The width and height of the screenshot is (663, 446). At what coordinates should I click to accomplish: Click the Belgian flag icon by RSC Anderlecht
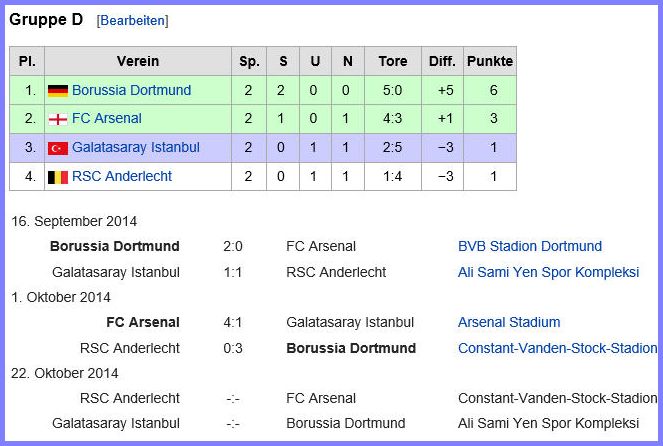58,177
